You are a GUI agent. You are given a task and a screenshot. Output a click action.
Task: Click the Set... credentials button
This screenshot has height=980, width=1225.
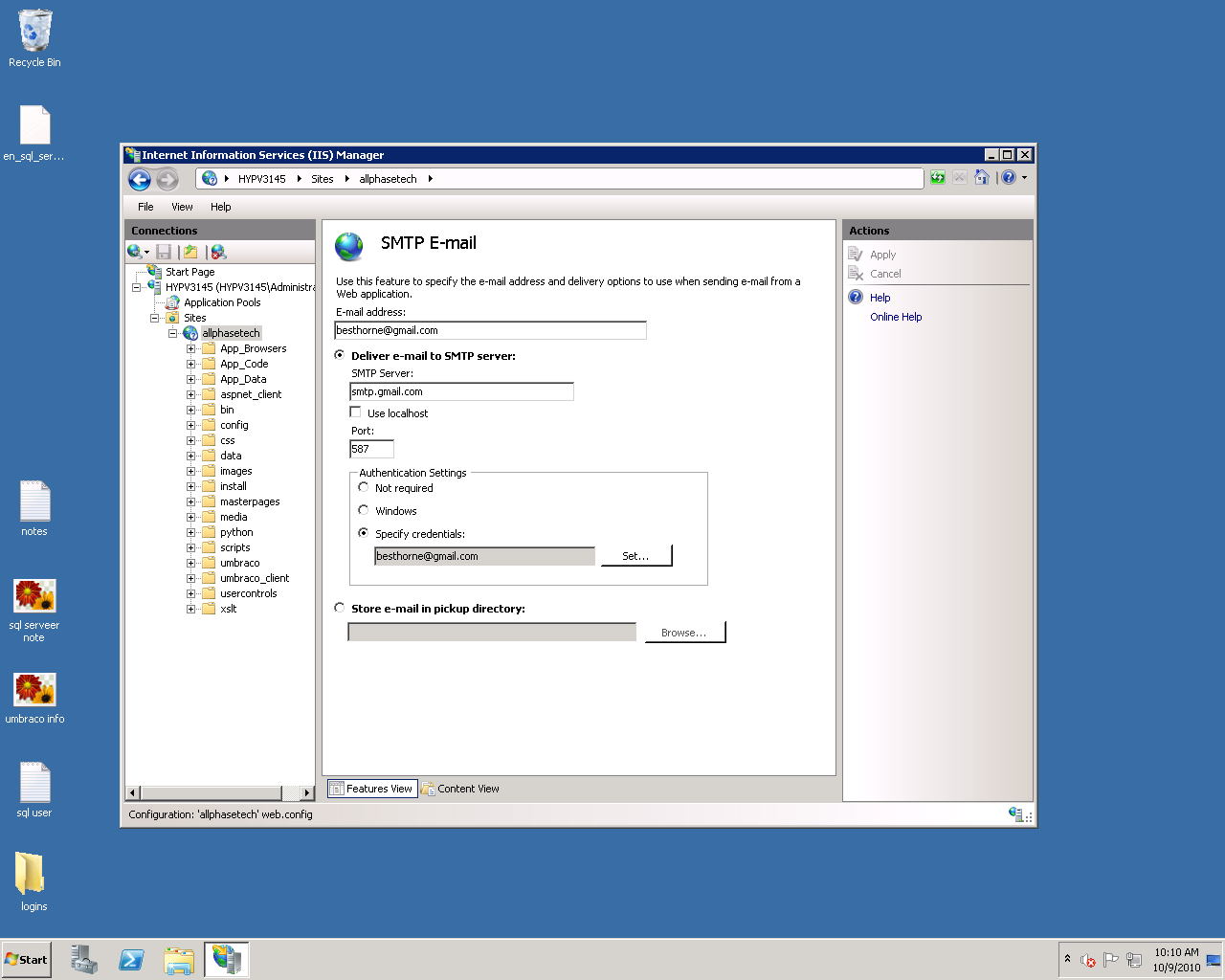(636, 556)
